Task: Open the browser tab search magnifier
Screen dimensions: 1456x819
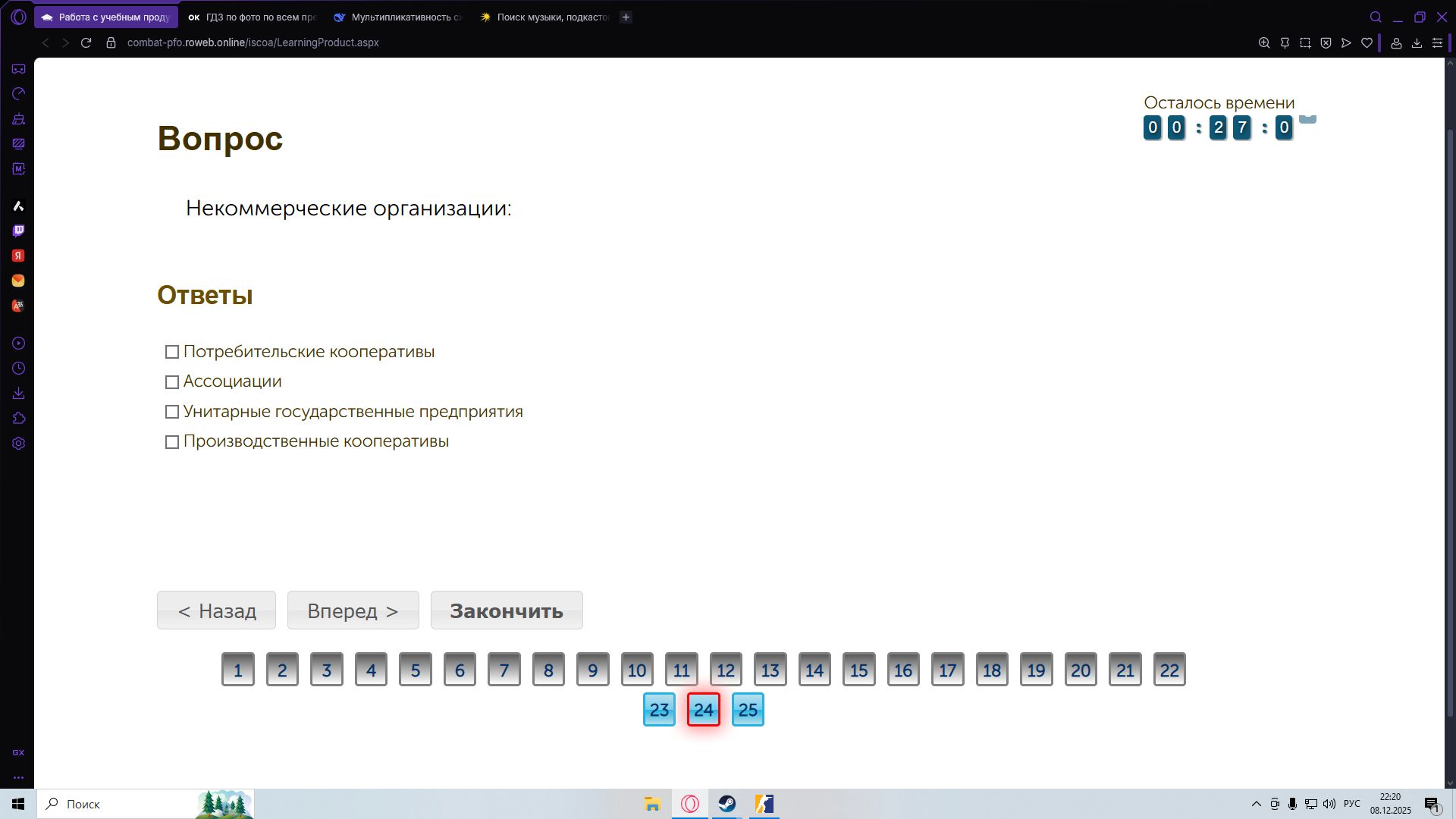Action: click(1376, 17)
